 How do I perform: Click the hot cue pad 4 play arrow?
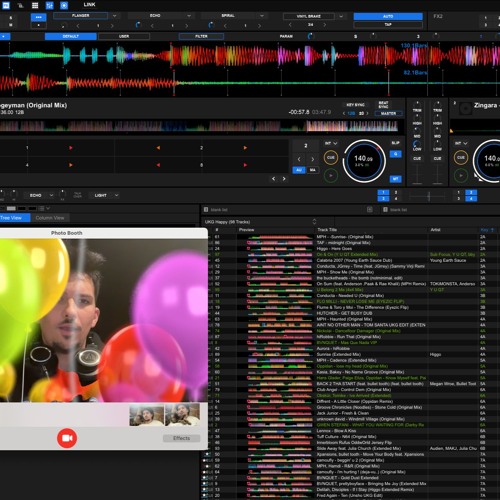pyautogui.click(x=71, y=165)
